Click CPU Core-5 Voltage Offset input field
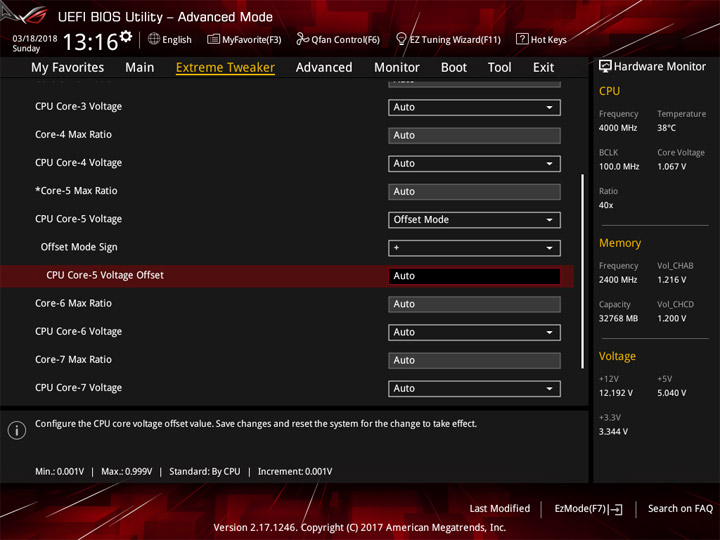Image resolution: width=720 pixels, height=540 pixels. click(x=474, y=276)
